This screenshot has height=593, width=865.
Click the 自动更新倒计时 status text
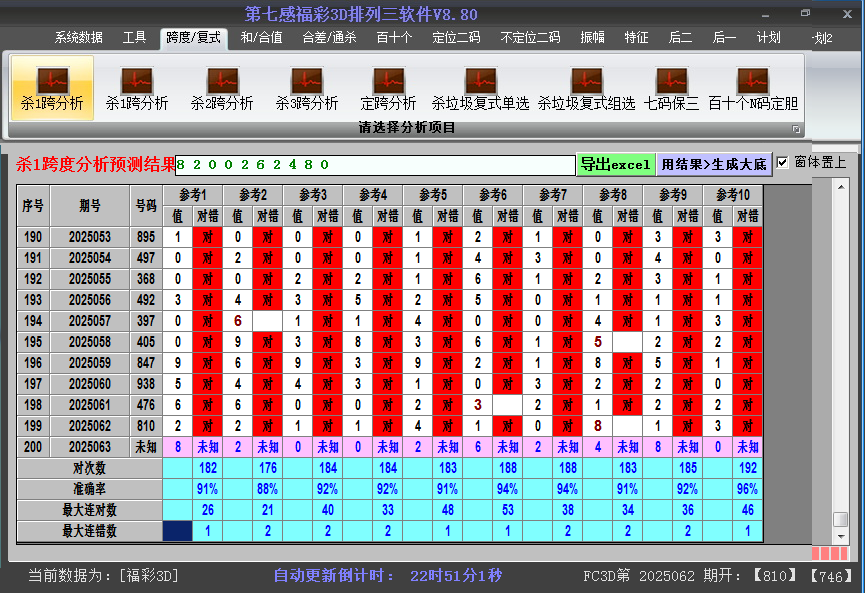pyautogui.click(x=334, y=576)
